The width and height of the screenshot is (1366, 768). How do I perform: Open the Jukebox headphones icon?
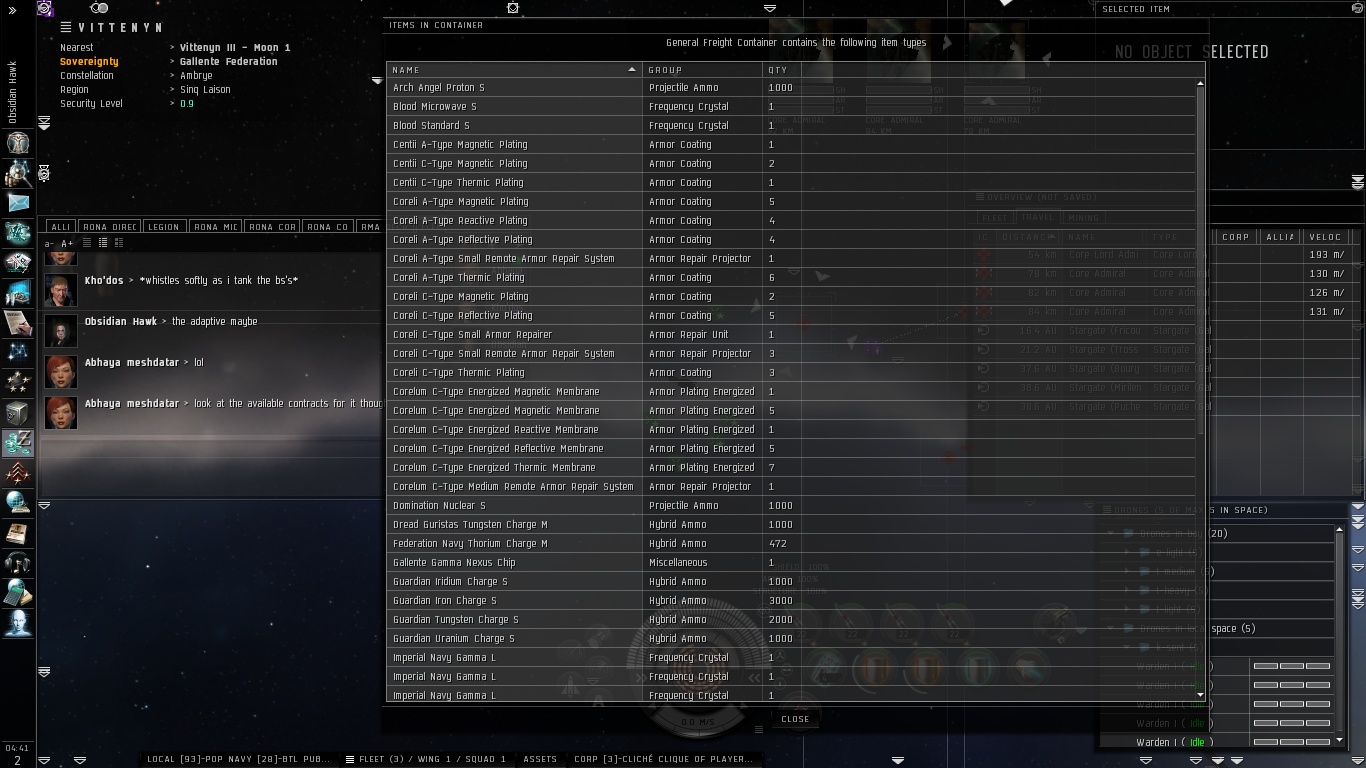tap(18, 563)
